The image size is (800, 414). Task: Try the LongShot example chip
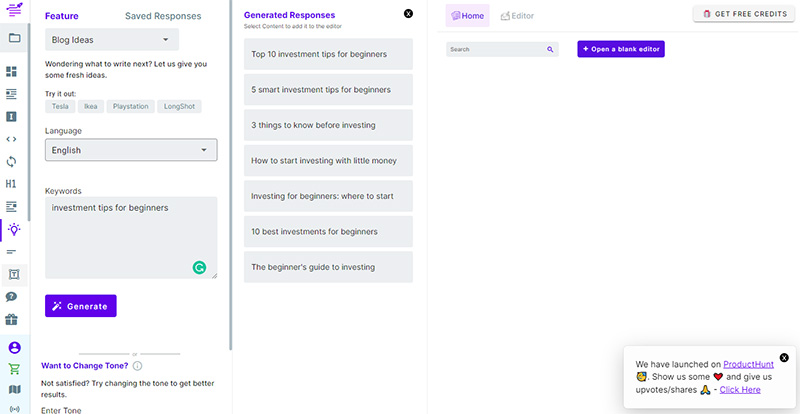(x=180, y=106)
